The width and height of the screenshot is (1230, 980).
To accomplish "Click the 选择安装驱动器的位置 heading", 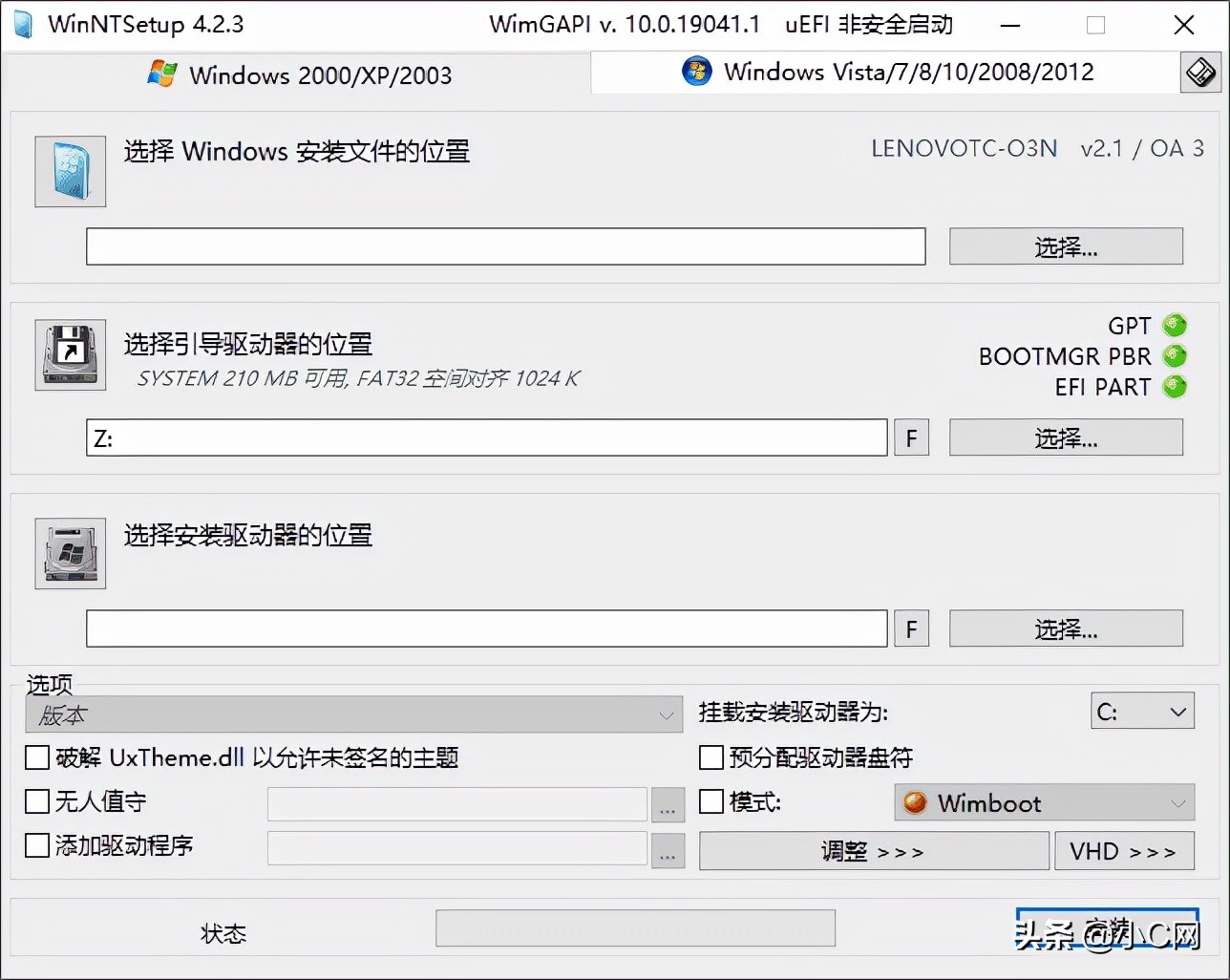I will click(x=248, y=535).
